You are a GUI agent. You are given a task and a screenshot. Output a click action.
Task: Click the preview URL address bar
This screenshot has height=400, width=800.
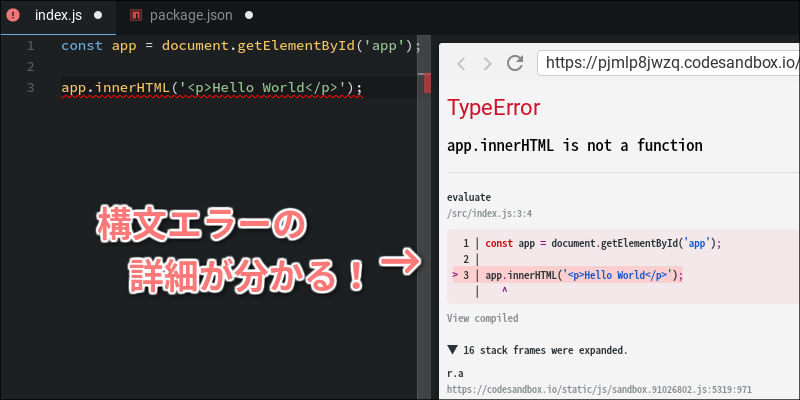coord(668,63)
